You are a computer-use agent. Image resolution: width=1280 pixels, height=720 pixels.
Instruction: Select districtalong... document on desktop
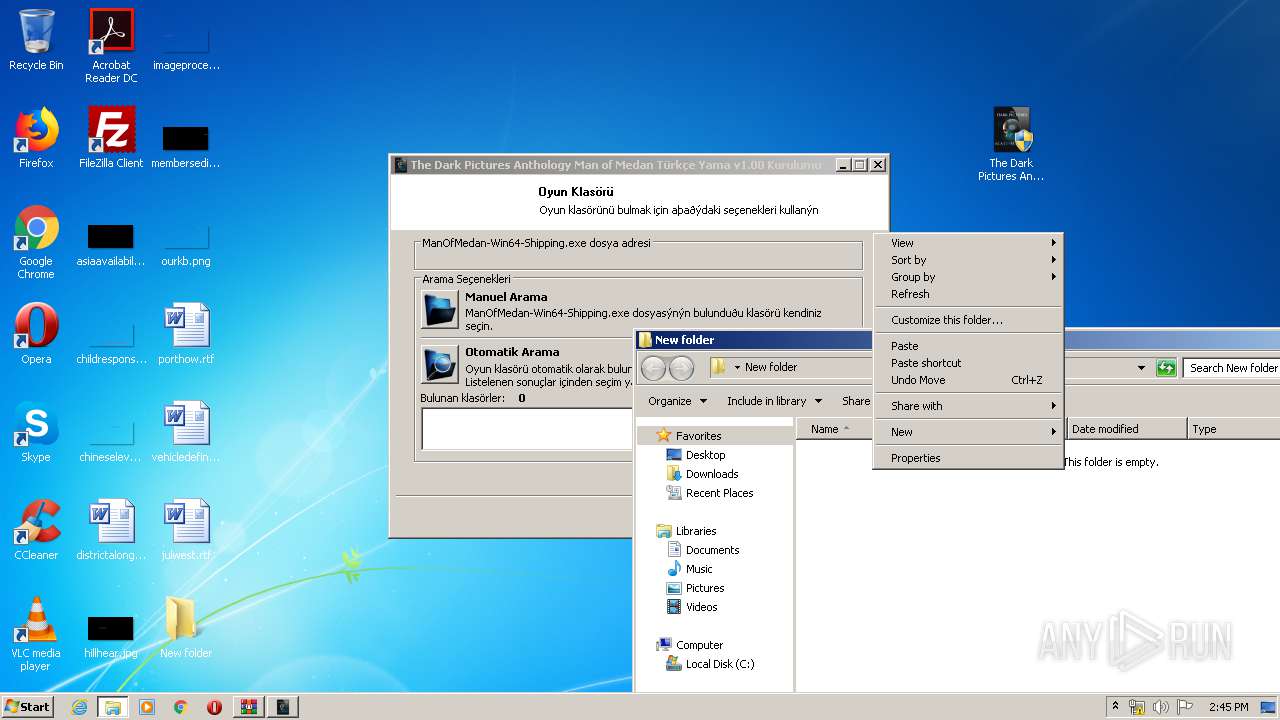[111, 530]
